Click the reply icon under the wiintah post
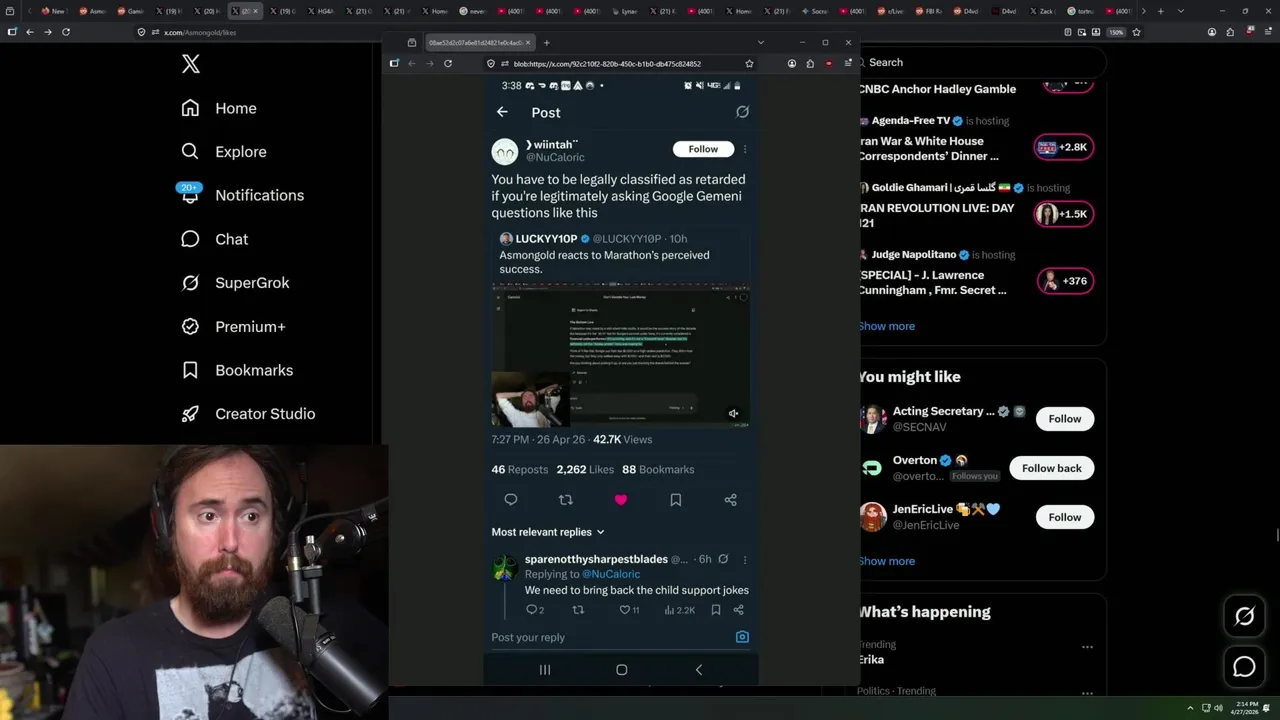 click(x=511, y=500)
